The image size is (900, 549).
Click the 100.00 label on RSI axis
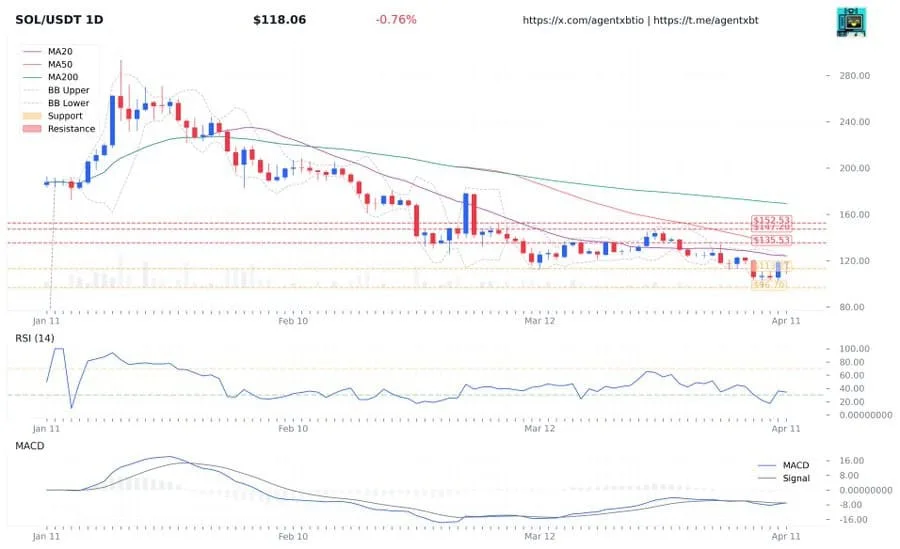coord(854,349)
